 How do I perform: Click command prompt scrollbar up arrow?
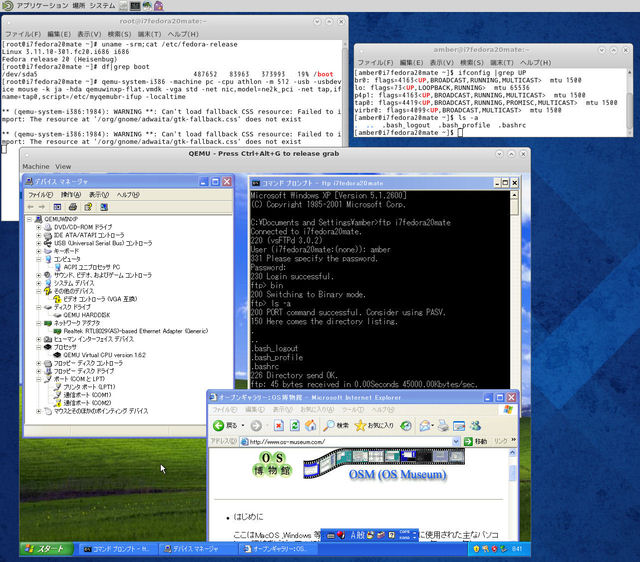tap(514, 195)
